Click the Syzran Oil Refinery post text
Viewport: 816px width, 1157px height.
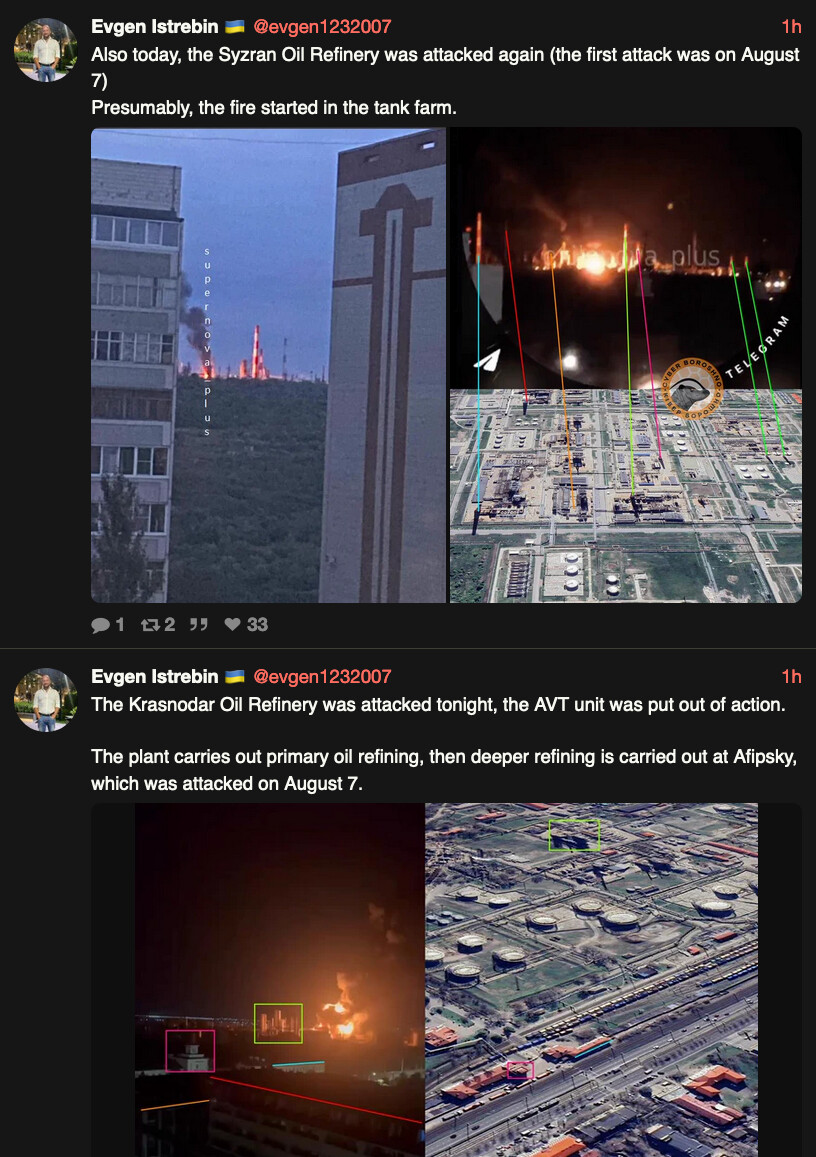(x=446, y=81)
